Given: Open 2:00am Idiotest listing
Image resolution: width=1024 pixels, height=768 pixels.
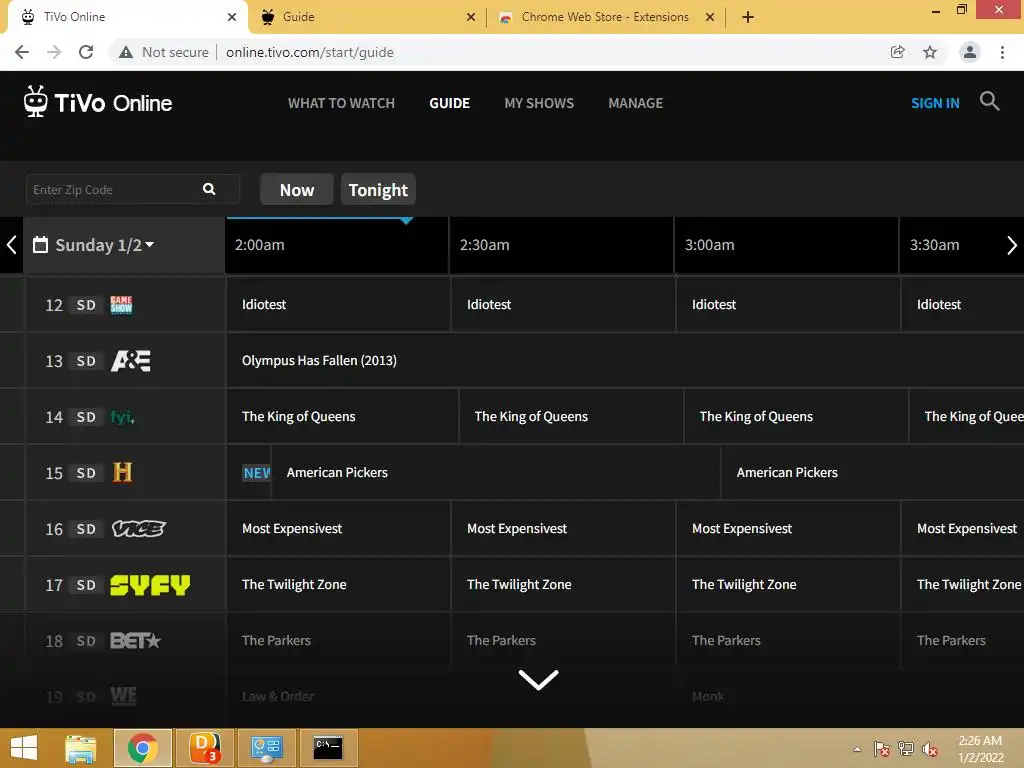Looking at the screenshot, I should [x=338, y=304].
